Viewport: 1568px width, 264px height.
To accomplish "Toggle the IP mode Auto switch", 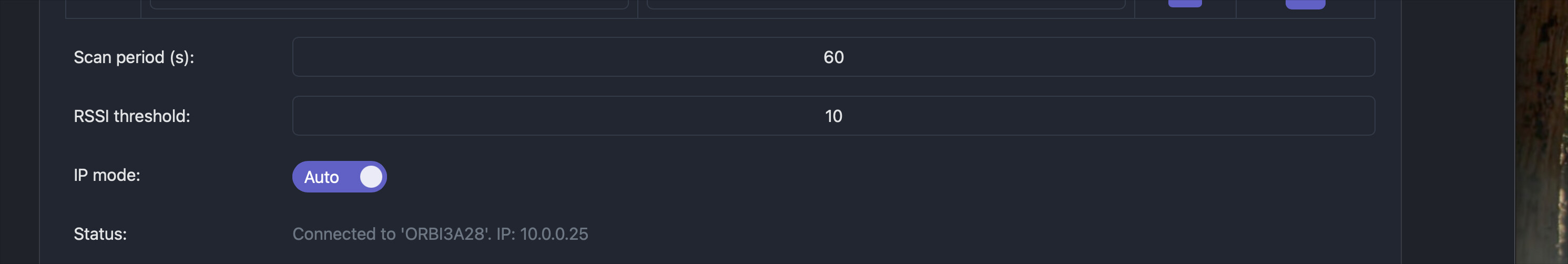I will 339,176.
